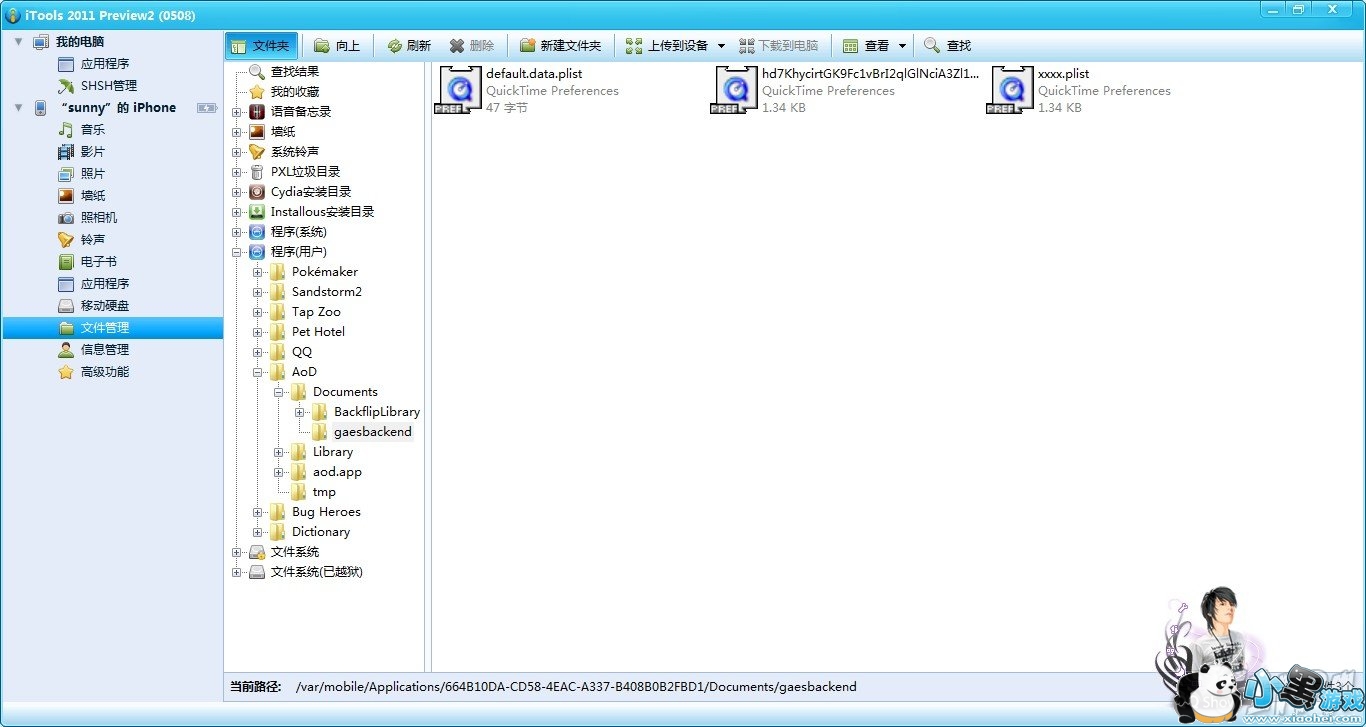Image resolution: width=1366 pixels, height=727 pixels.
Task: Expand the 语音备忘录 tree node
Action: pos(237,112)
